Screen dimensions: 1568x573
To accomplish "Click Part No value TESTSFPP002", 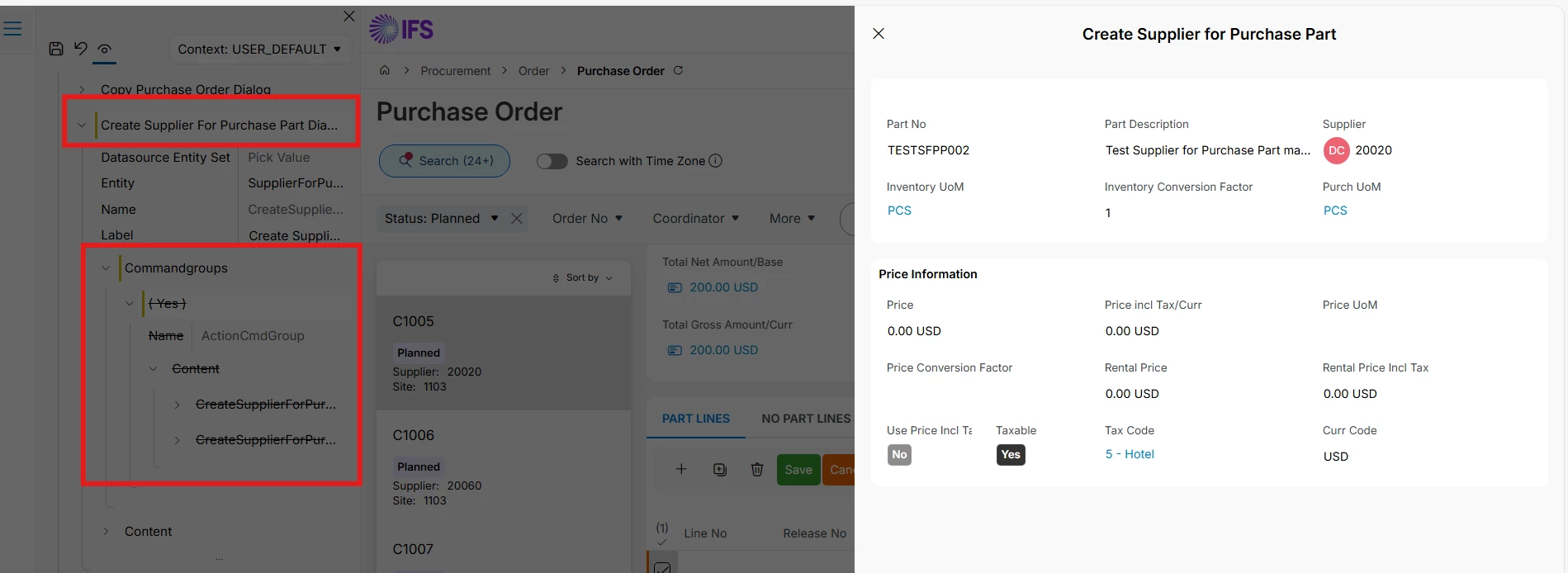I will pyautogui.click(x=928, y=150).
